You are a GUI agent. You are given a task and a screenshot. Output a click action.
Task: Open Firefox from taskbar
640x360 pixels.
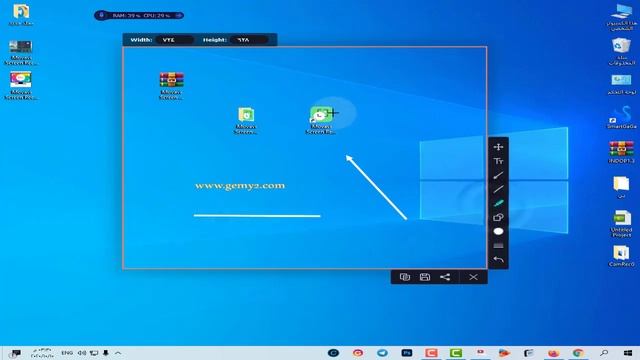(x=553, y=353)
